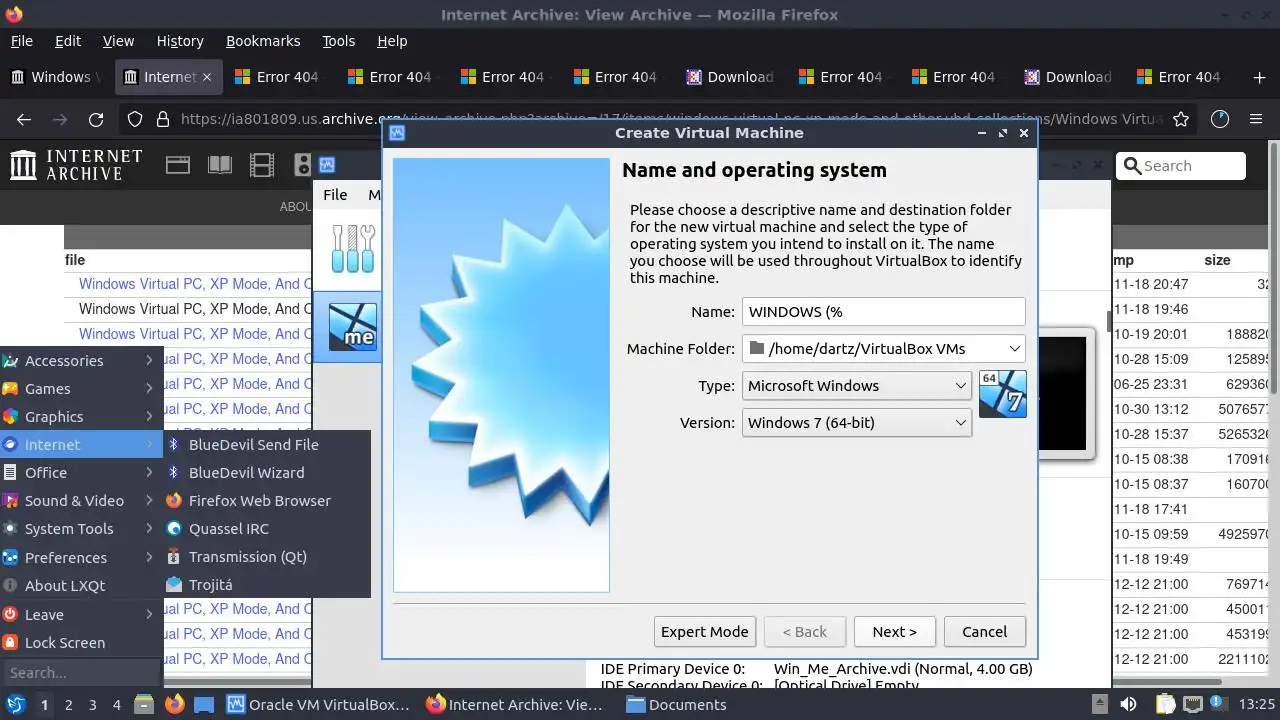The image size is (1280, 720).
Task: Click Firefox back arrow
Action: (x=24, y=119)
